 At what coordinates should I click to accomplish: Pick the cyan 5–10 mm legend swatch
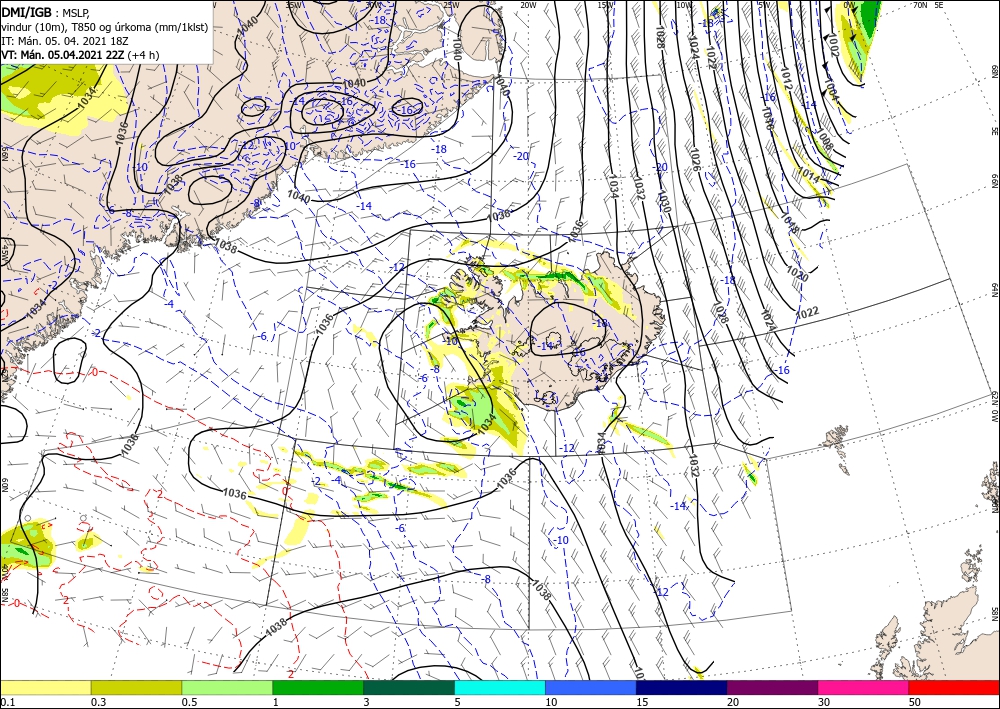pos(500,687)
